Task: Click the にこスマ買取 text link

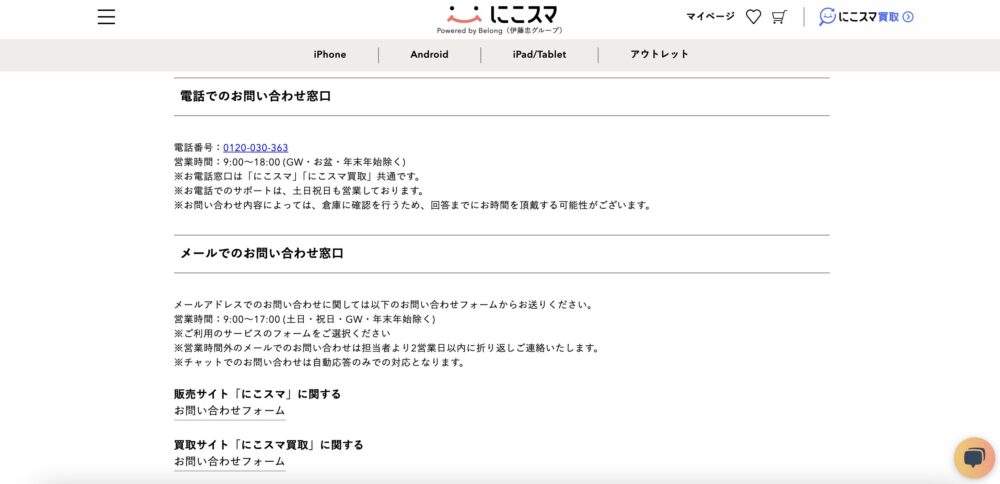Action: (868, 17)
